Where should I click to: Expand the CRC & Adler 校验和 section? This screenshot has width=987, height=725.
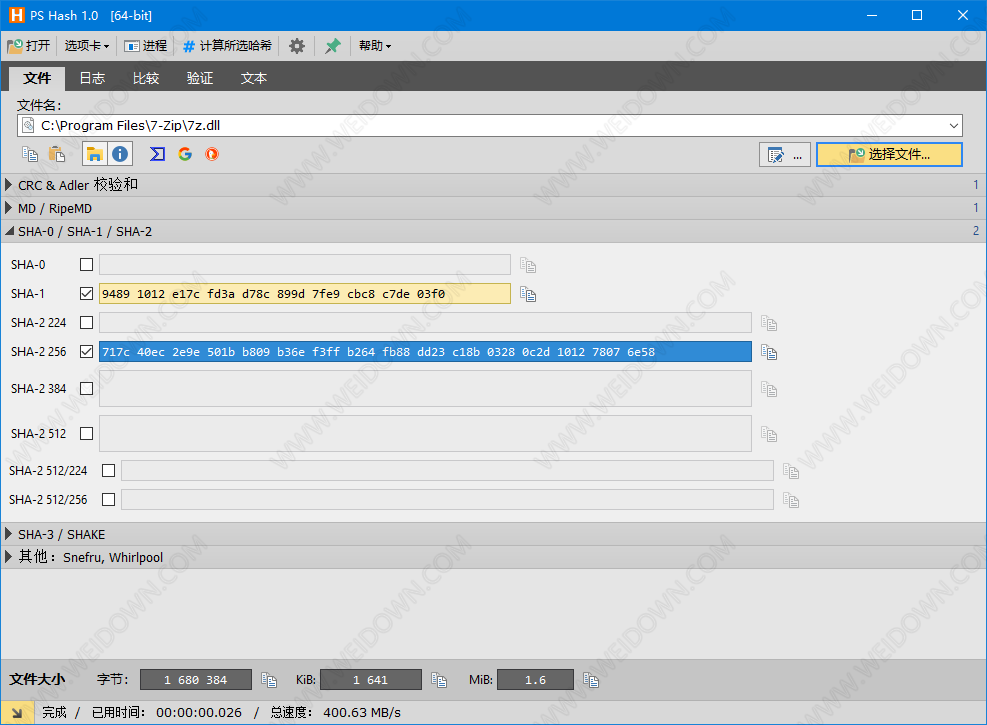point(494,185)
